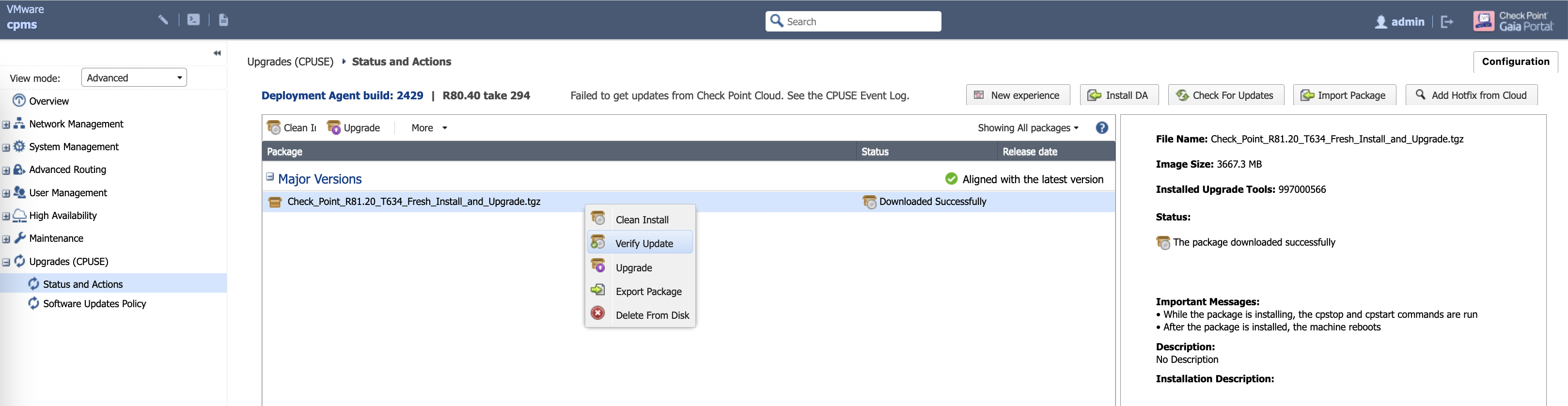The image size is (1568, 406).
Task: Open the More actions dropdown
Action: tap(429, 128)
